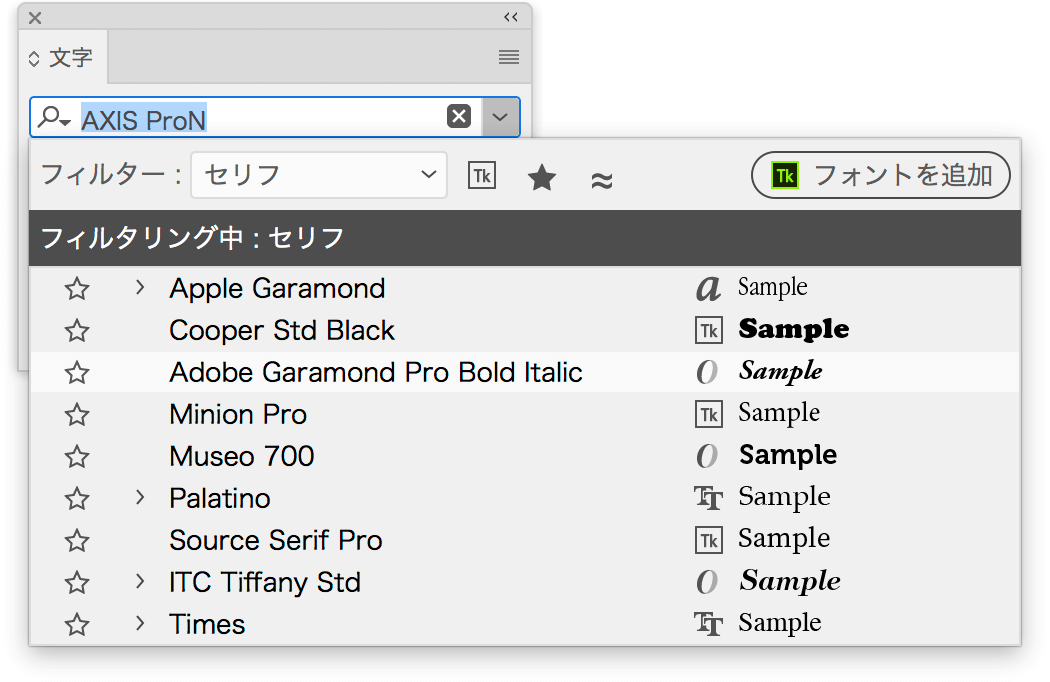The width and height of the screenshot is (1050, 682).
Task: Select Apple Garamond font
Action: click(x=277, y=289)
